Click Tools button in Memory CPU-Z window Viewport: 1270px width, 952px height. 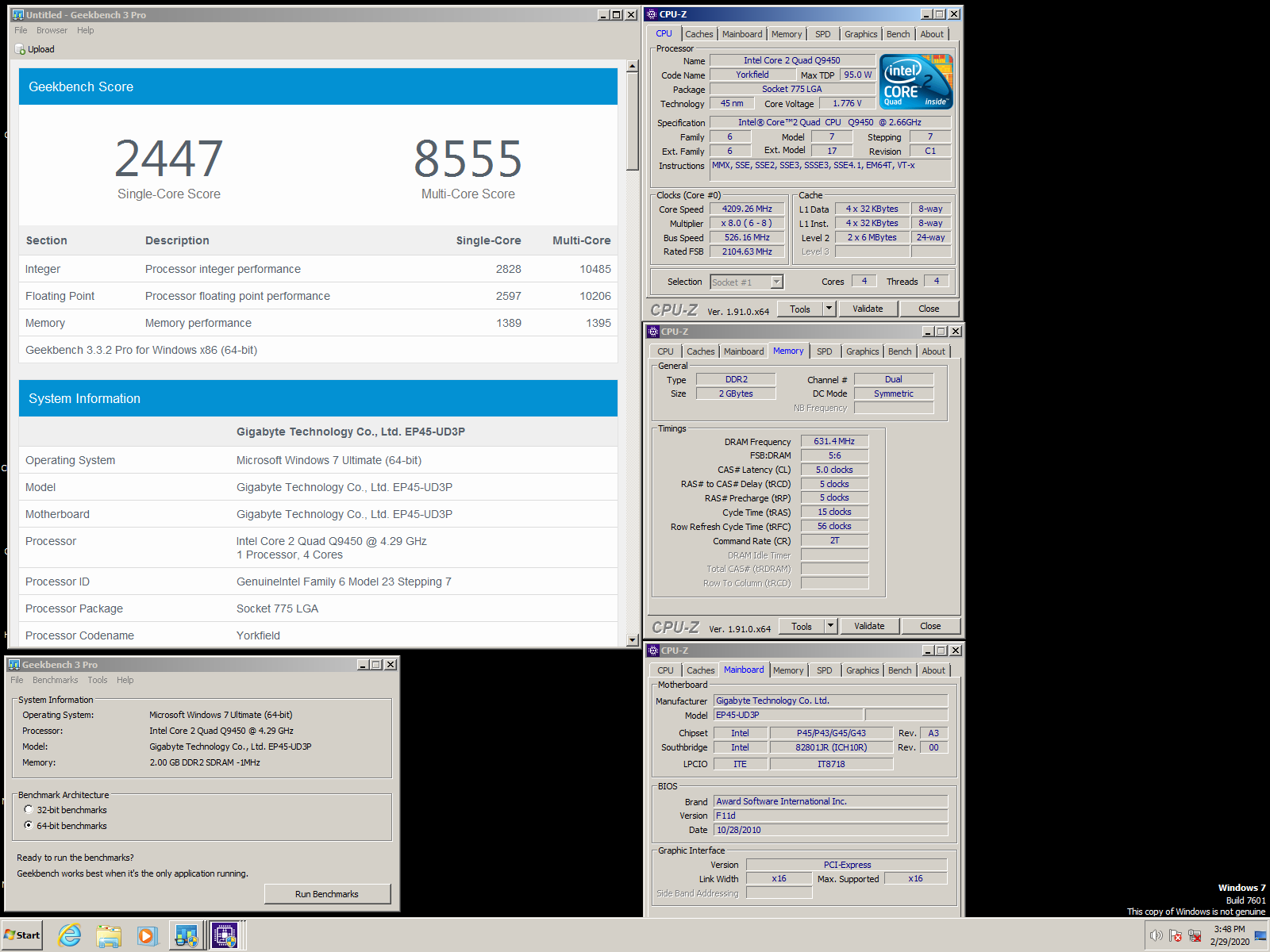click(x=802, y=626)
